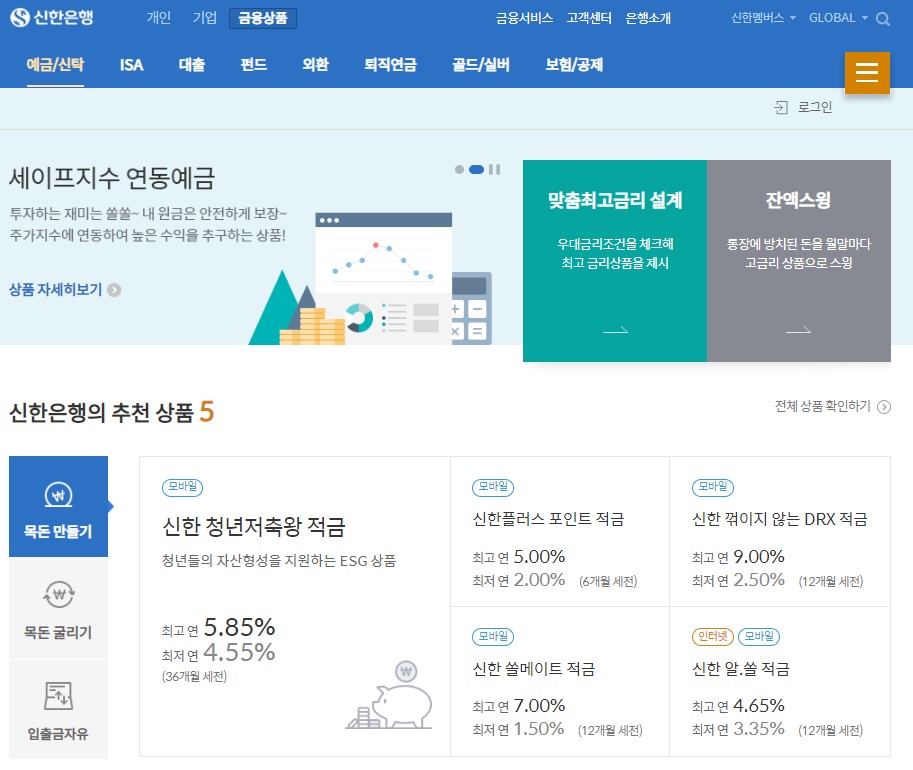Click 7.00% rate on 쏠메이트 적금
This screenshot has width=913, height=770.
click(x=539, y=706)
